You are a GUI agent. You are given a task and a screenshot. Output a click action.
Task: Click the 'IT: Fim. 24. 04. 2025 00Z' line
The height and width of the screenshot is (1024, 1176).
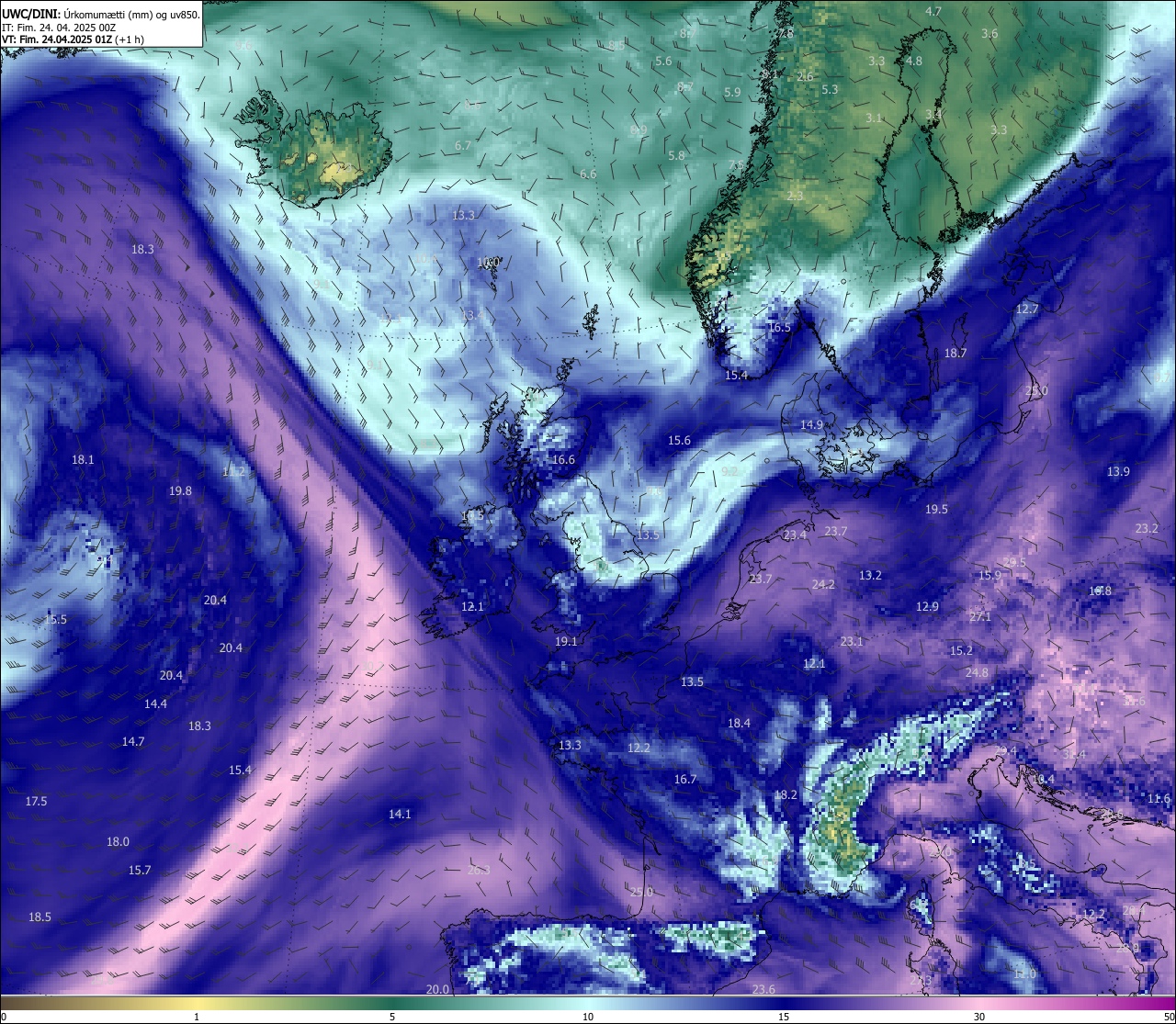(x=59, y=28)
